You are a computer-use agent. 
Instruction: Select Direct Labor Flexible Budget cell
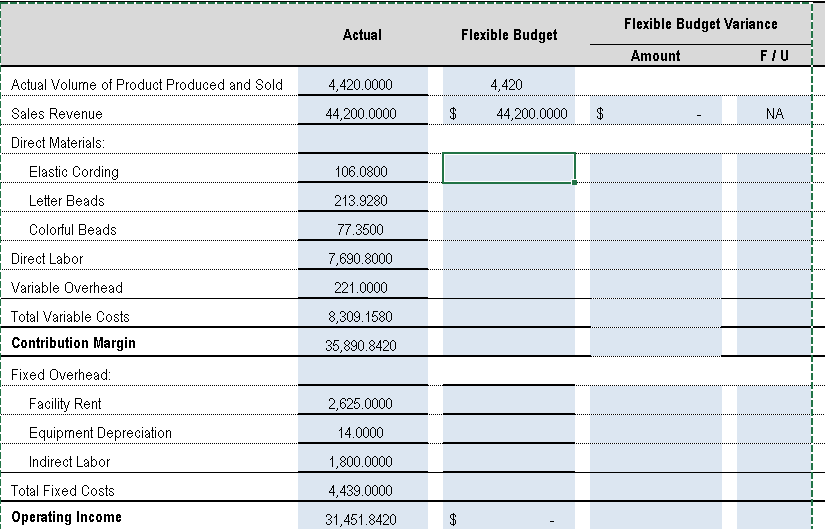point(509,255)
